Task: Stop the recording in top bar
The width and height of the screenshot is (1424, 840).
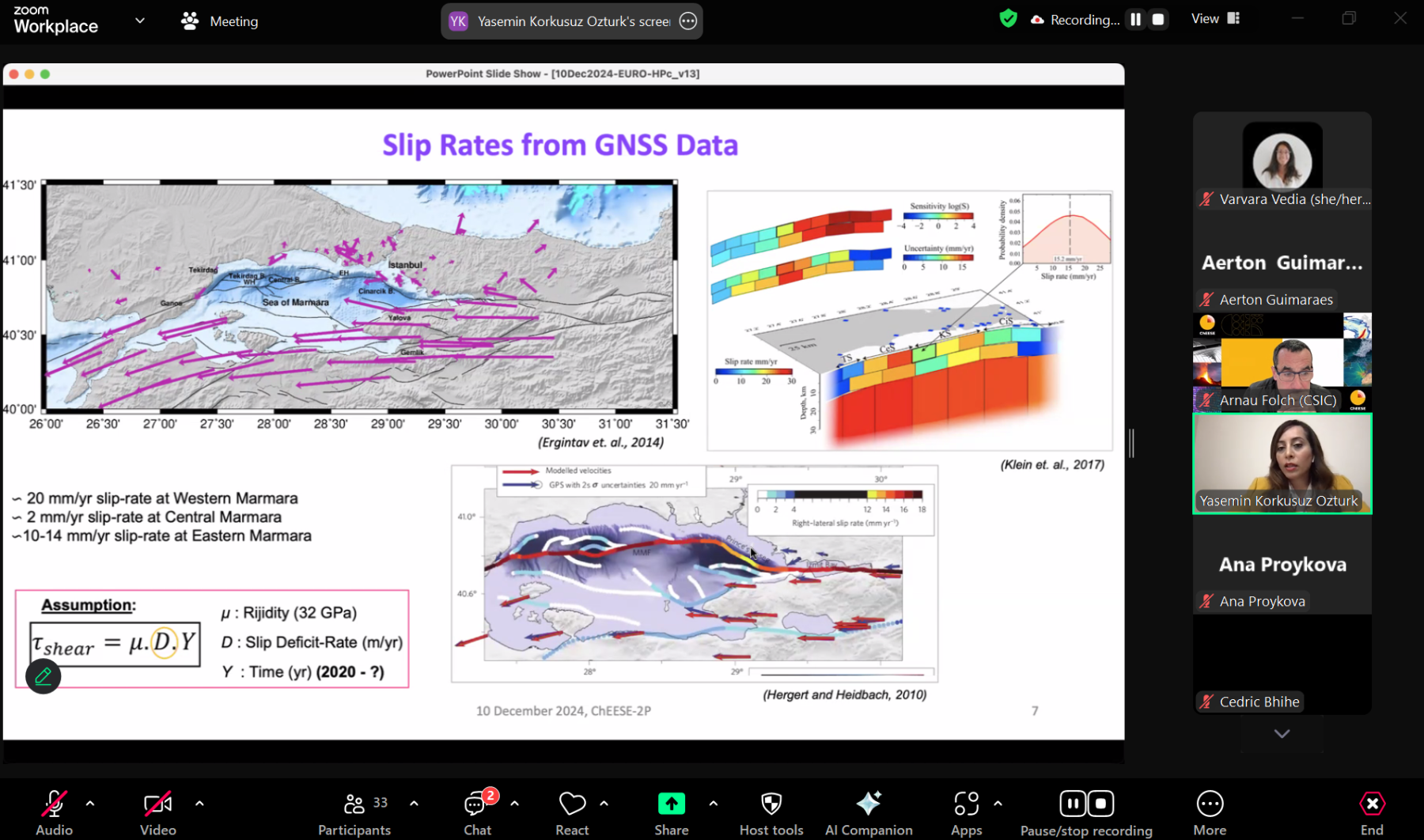Action: (1158, 20)
